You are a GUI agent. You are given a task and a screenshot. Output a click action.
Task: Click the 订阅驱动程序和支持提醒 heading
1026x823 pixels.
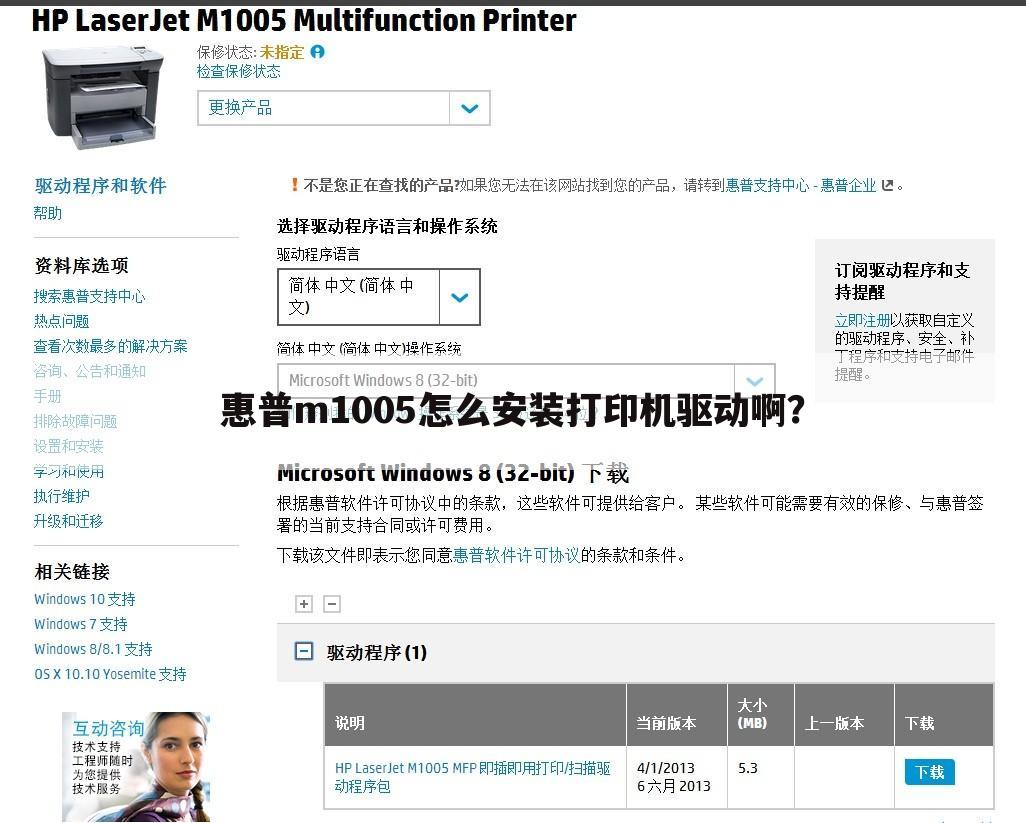902,281
